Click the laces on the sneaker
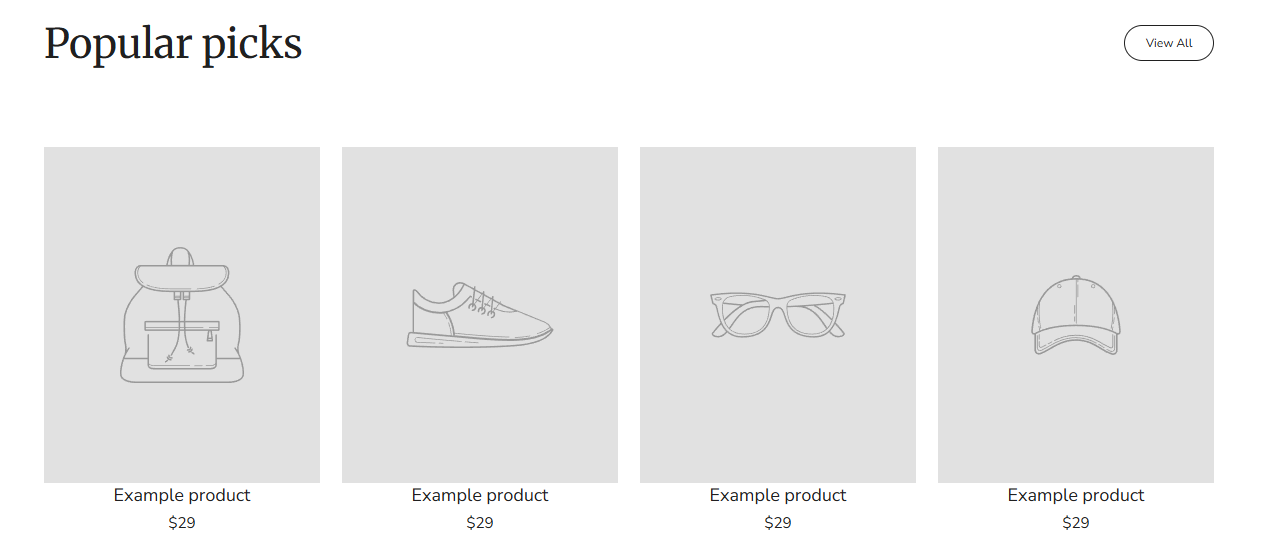The height and width of the screenshot is (547, 1268). click(483, 303)
